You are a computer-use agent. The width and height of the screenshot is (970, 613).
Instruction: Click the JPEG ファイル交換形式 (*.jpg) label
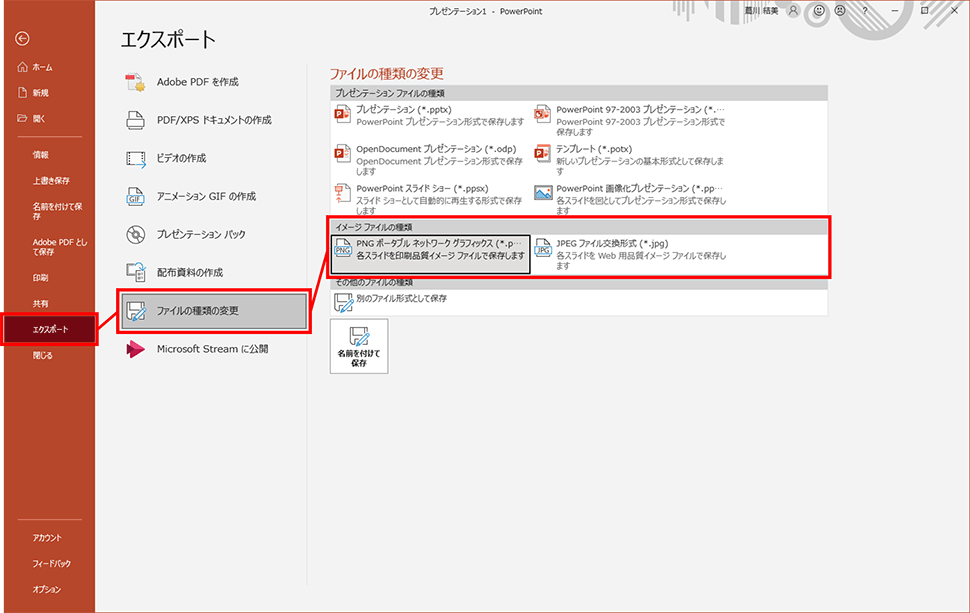coord(612,244)
